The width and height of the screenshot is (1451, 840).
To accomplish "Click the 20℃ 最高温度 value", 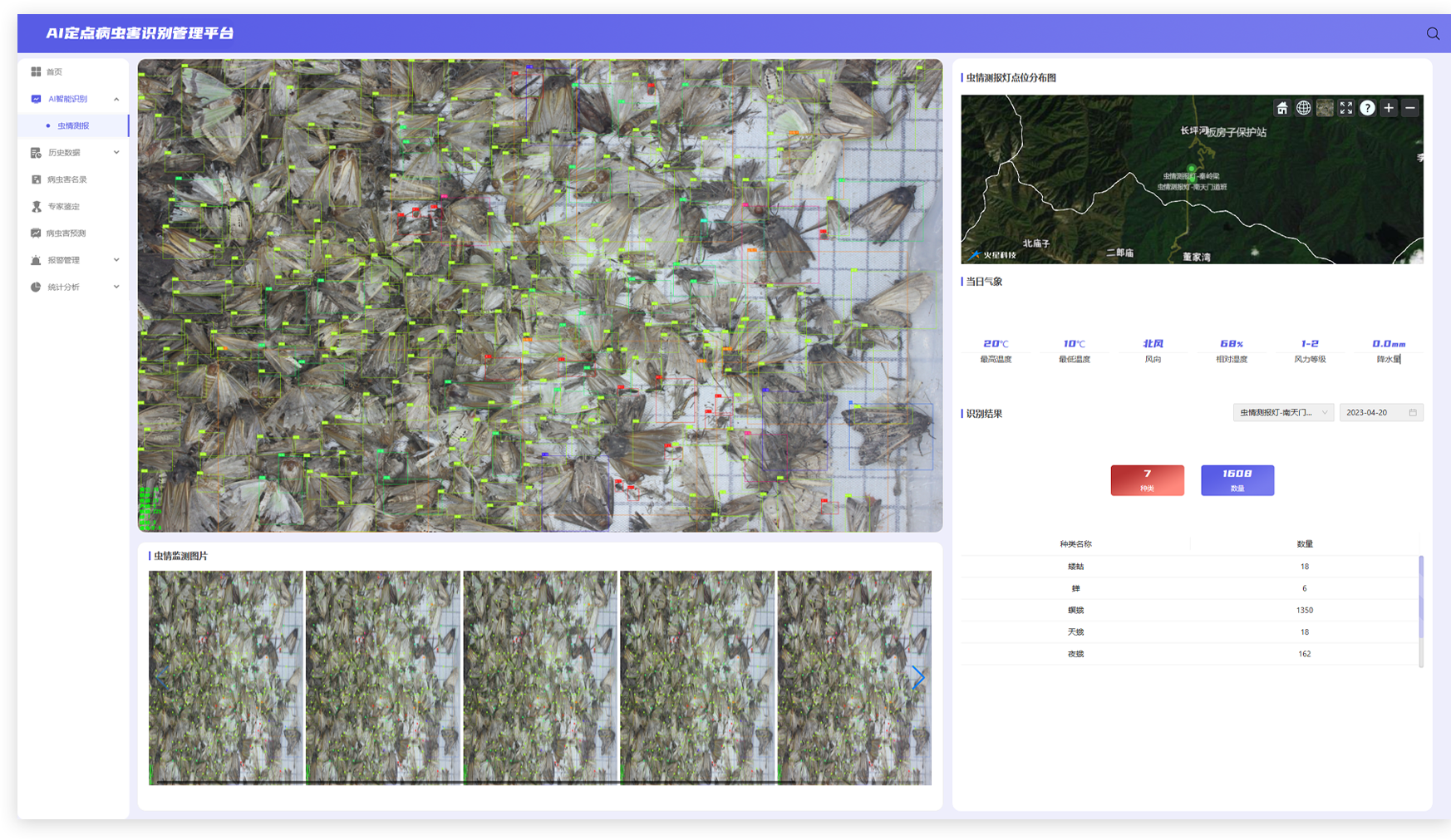I will click(996, 344).
